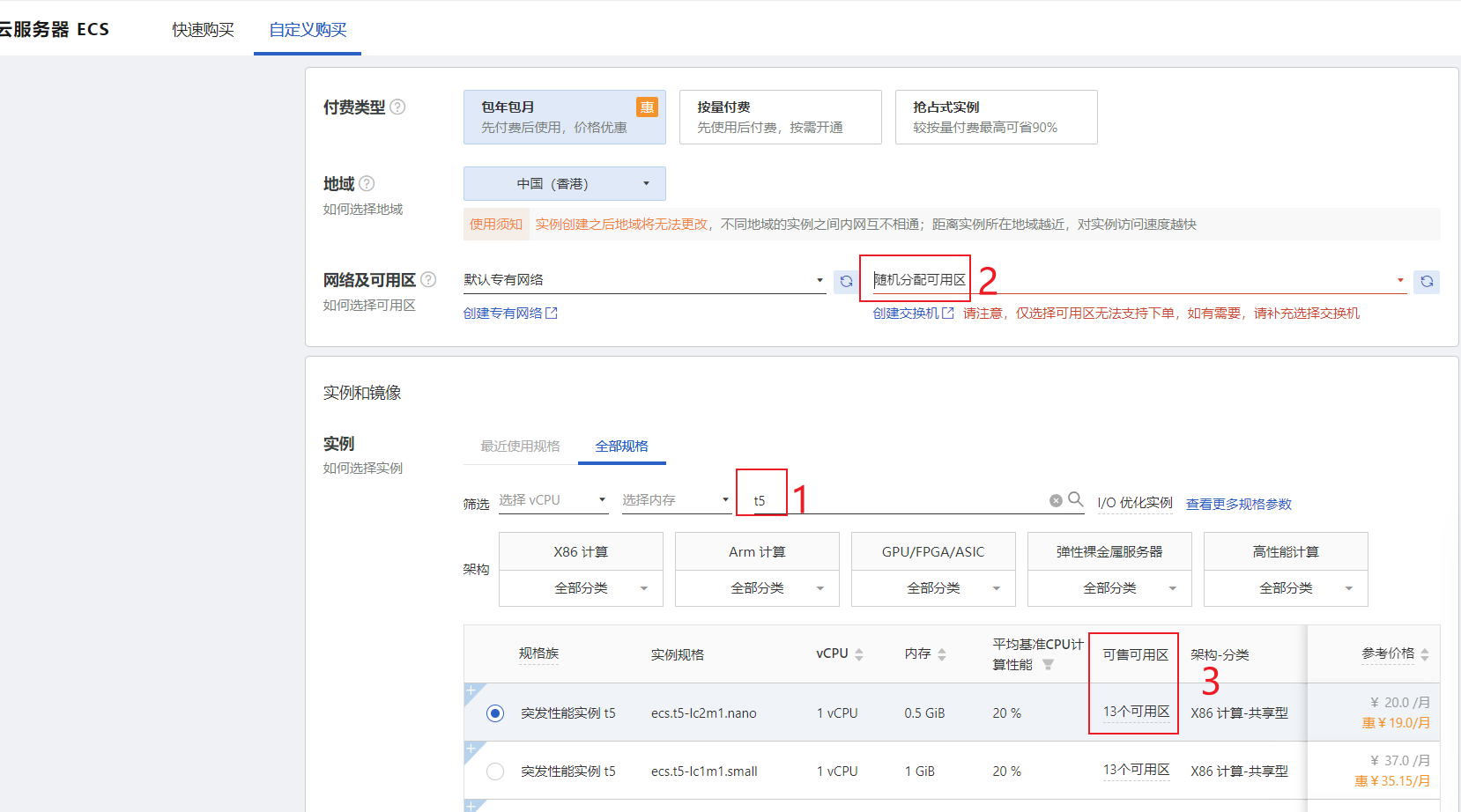Open 查看更多规格参数 link

(x=1239, y=505)
